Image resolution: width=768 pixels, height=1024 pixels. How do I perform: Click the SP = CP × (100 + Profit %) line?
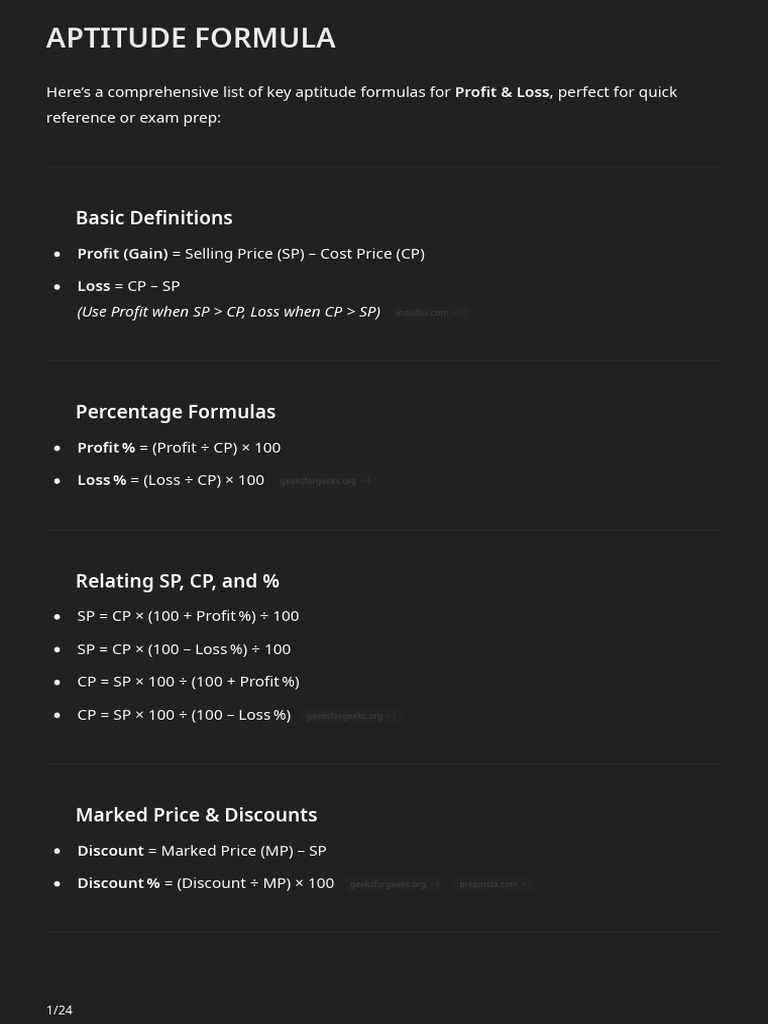(188, 616)
